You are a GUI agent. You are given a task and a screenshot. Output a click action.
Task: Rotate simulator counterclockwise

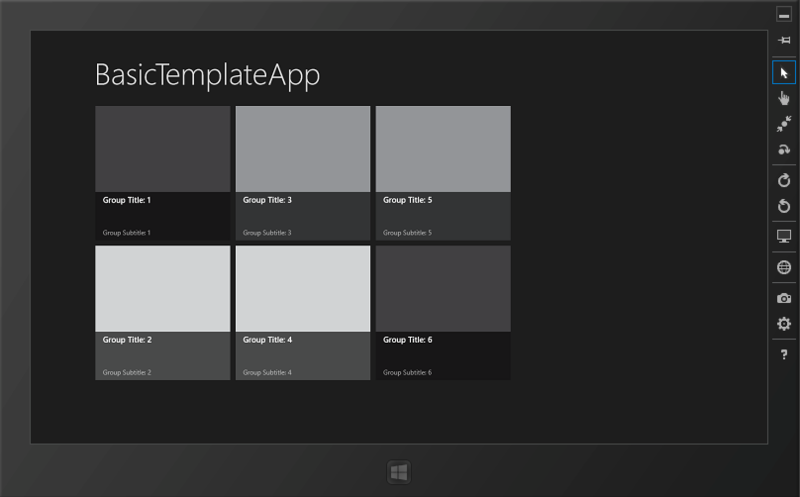784,206
